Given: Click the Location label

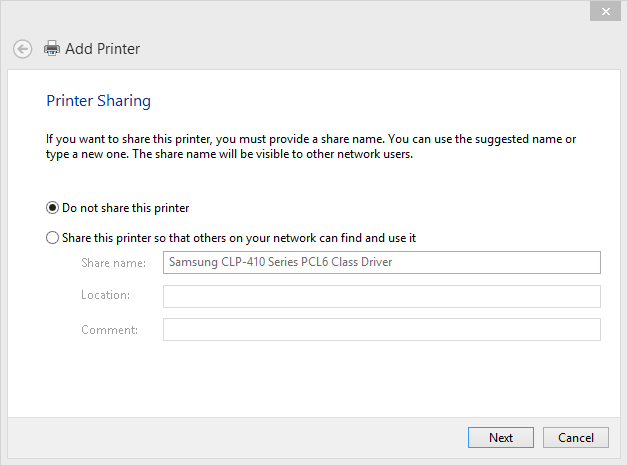Looking at the screenshot, I should click(x=106, y=295).
